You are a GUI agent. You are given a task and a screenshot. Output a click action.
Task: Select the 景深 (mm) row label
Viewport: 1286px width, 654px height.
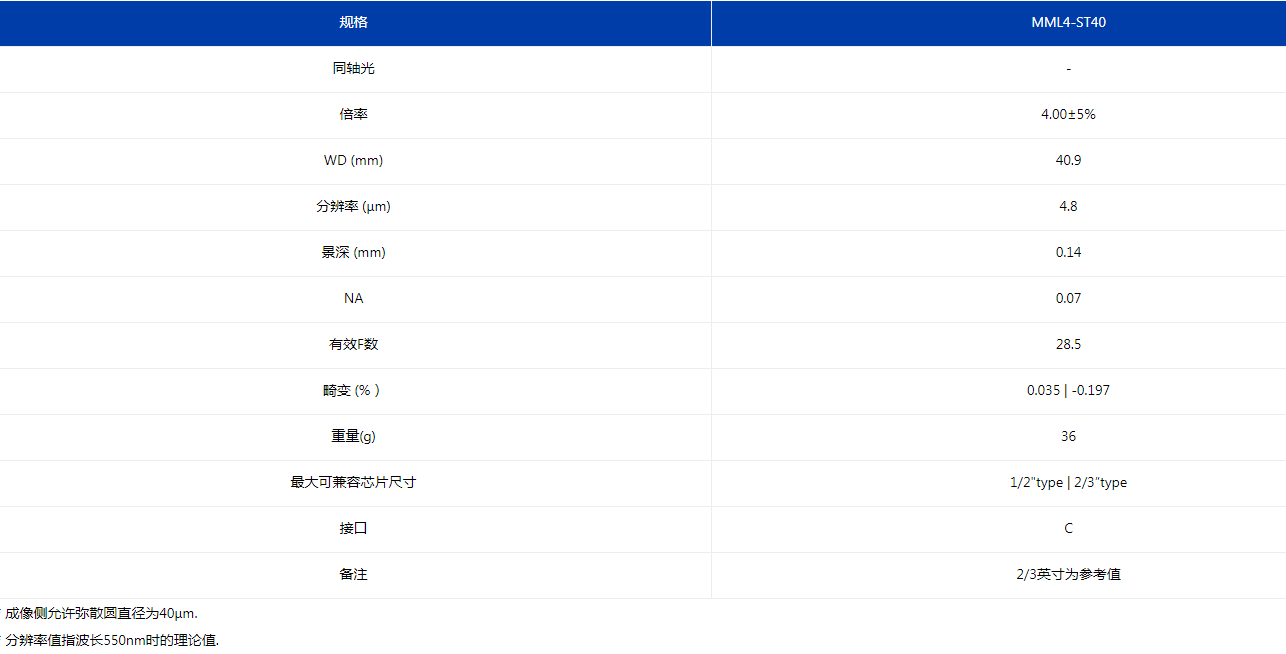pyautogui.click(x=354, y=253)
